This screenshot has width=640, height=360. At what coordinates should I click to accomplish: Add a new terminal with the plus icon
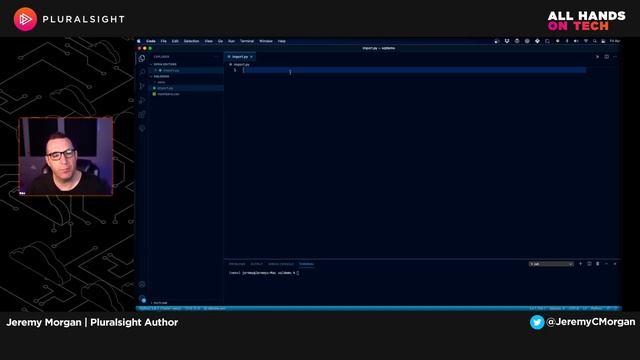[x=580, y=264]
